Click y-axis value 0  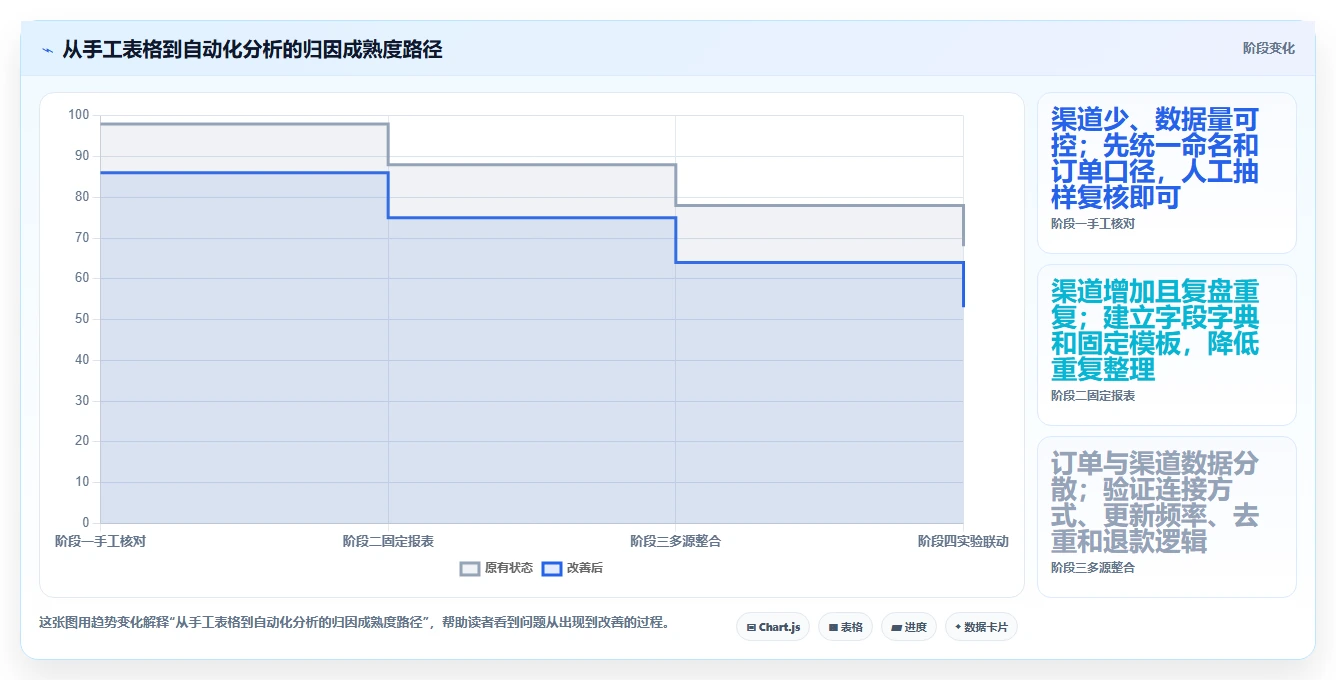pyautogui.click(x=85, y=523)
